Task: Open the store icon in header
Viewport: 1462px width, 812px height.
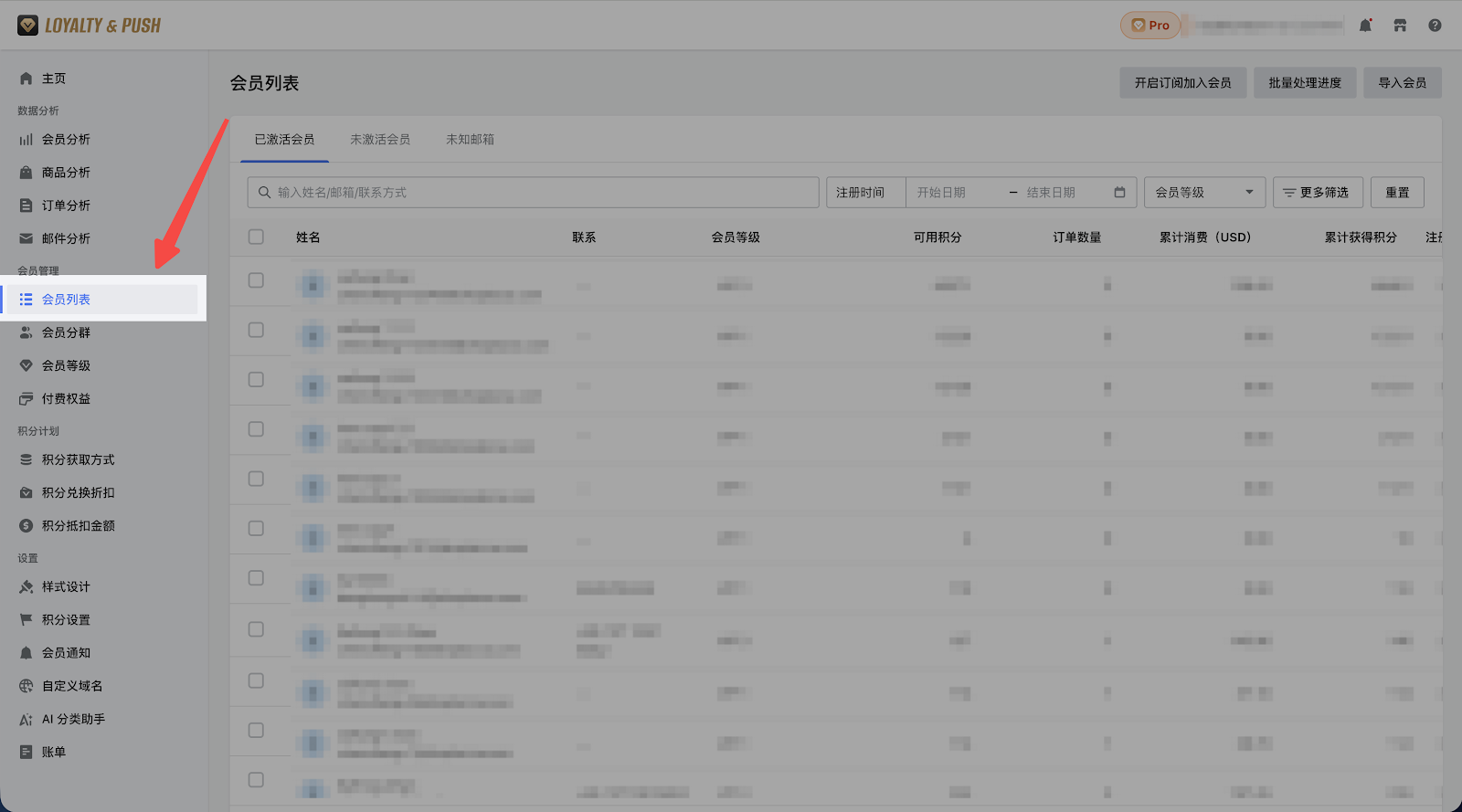Action: [x=1400, y=26]
